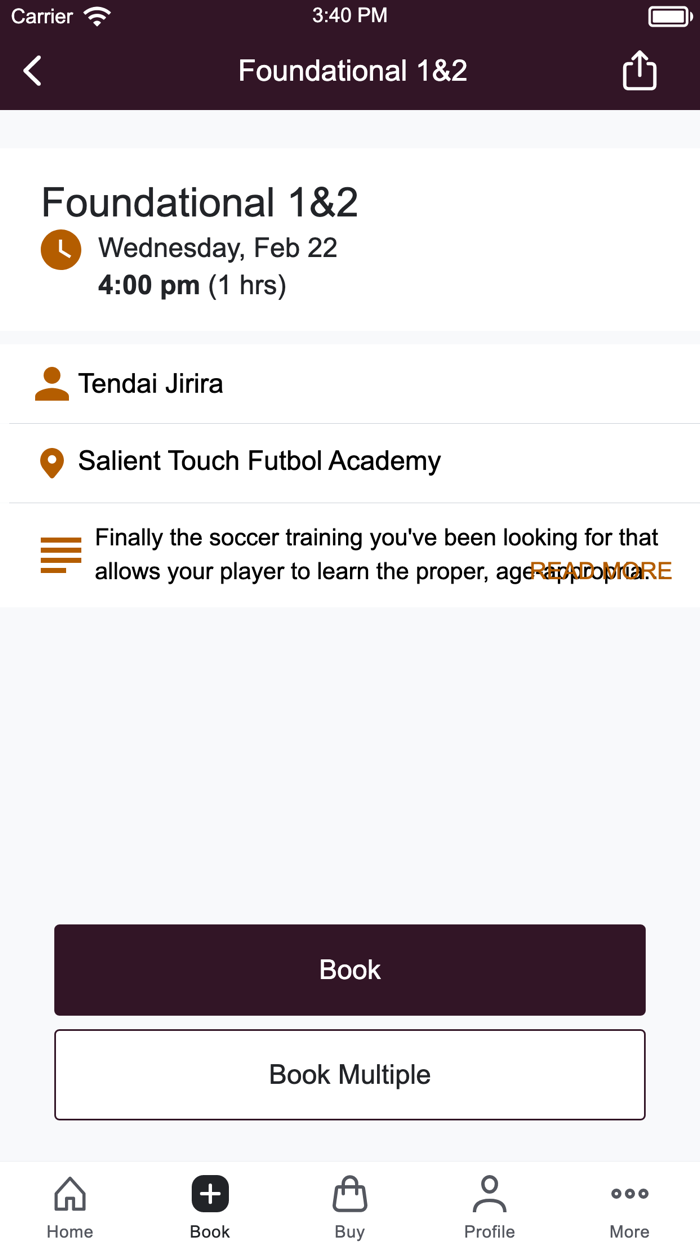700x1244 pixels.
Task: Expand the description with READ MORE
Action: tap(600, 570)
